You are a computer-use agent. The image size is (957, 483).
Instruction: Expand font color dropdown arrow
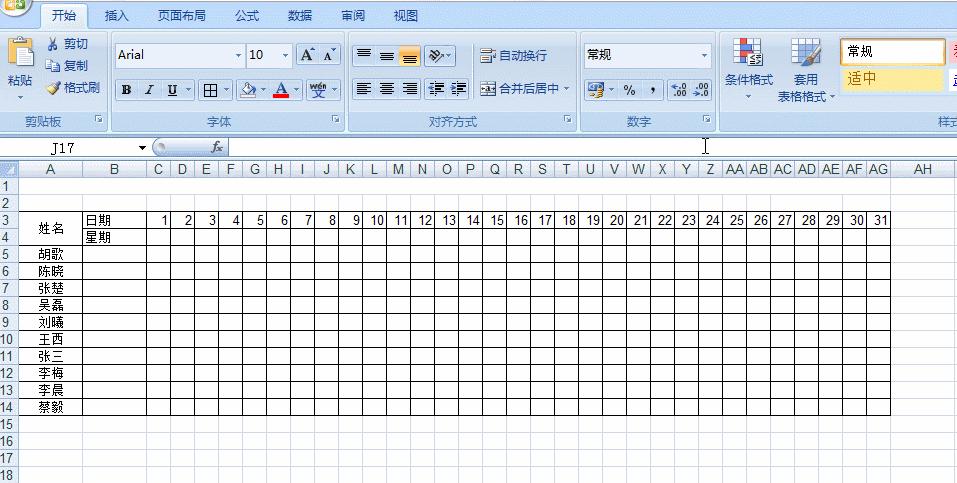coord(297,90)
